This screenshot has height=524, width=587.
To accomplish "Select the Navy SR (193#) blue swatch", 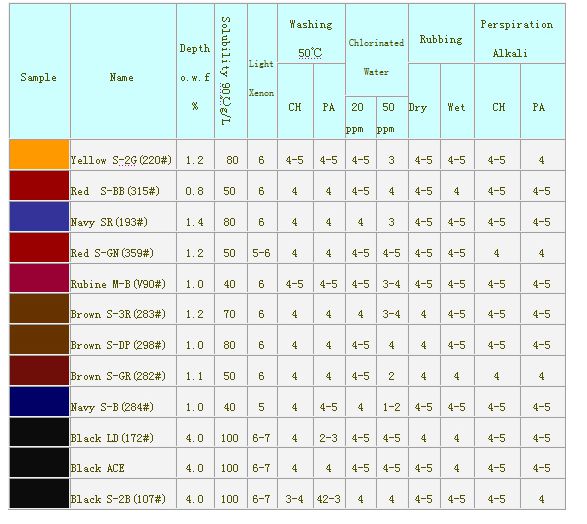I will (39, 216).
